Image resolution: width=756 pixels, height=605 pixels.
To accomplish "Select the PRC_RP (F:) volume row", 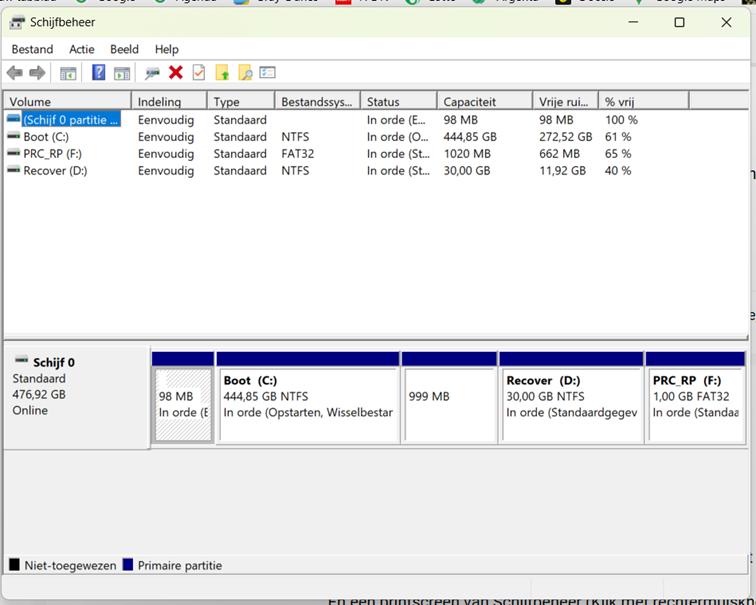I will tap(53, 154).
